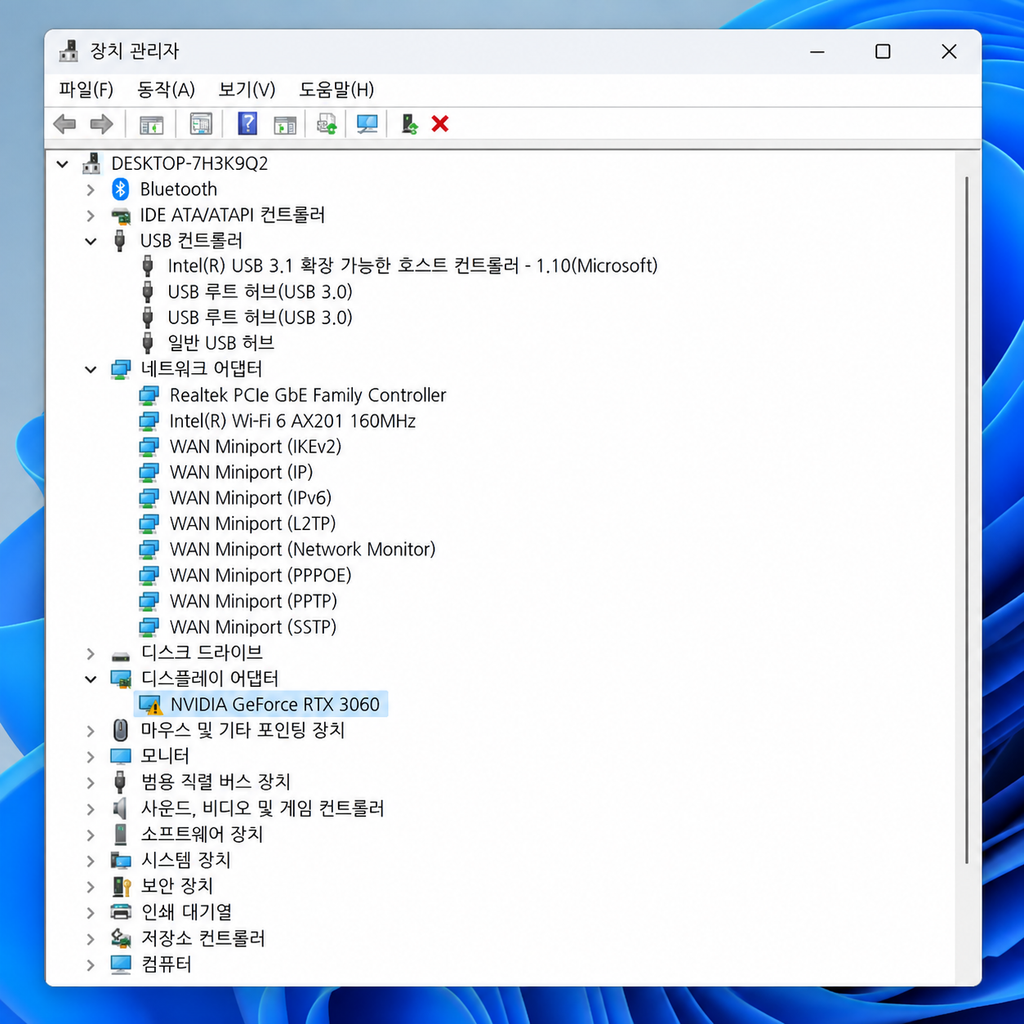
Task: Collapse the USB 컨트롤러 category
Action: pos(90,241)
